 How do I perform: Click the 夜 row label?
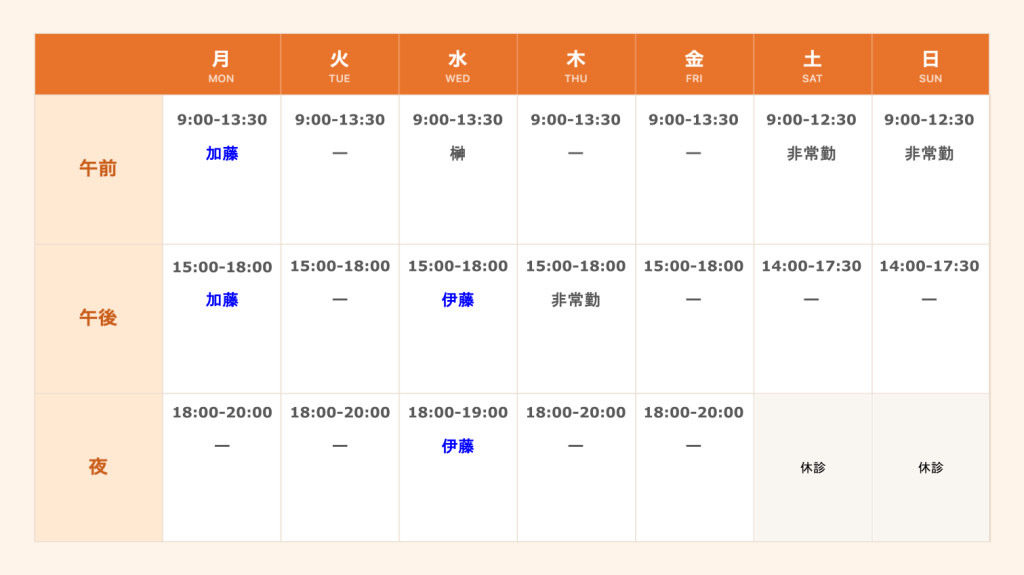coord(98,467)
